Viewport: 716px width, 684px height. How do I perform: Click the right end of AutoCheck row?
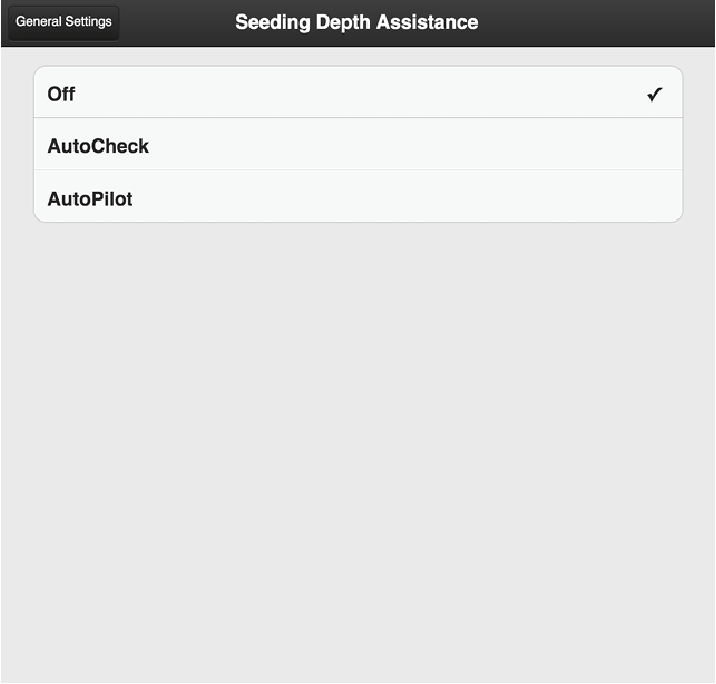(x=650, y=146)
